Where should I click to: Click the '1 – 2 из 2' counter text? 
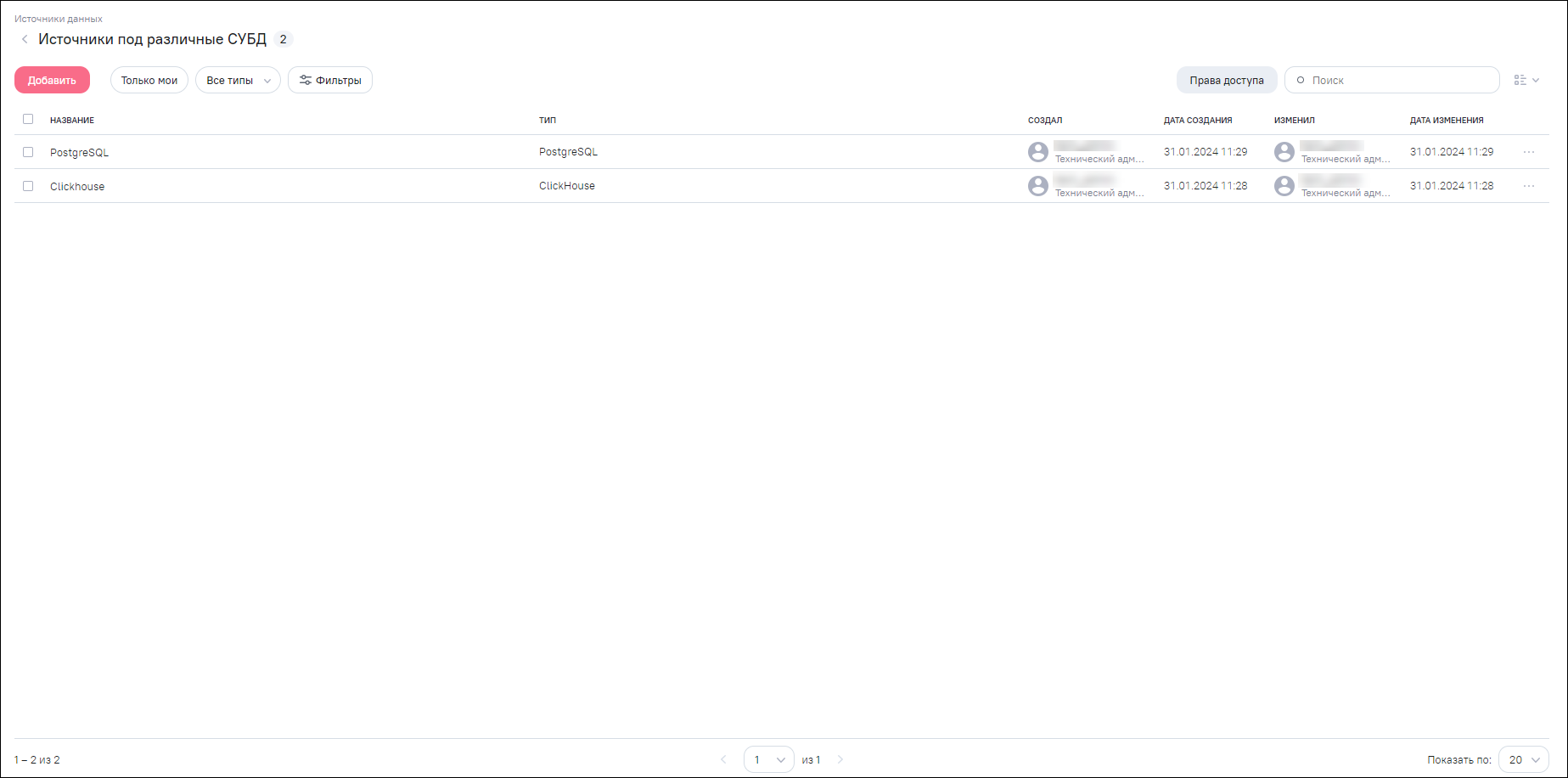click(37, 760)
